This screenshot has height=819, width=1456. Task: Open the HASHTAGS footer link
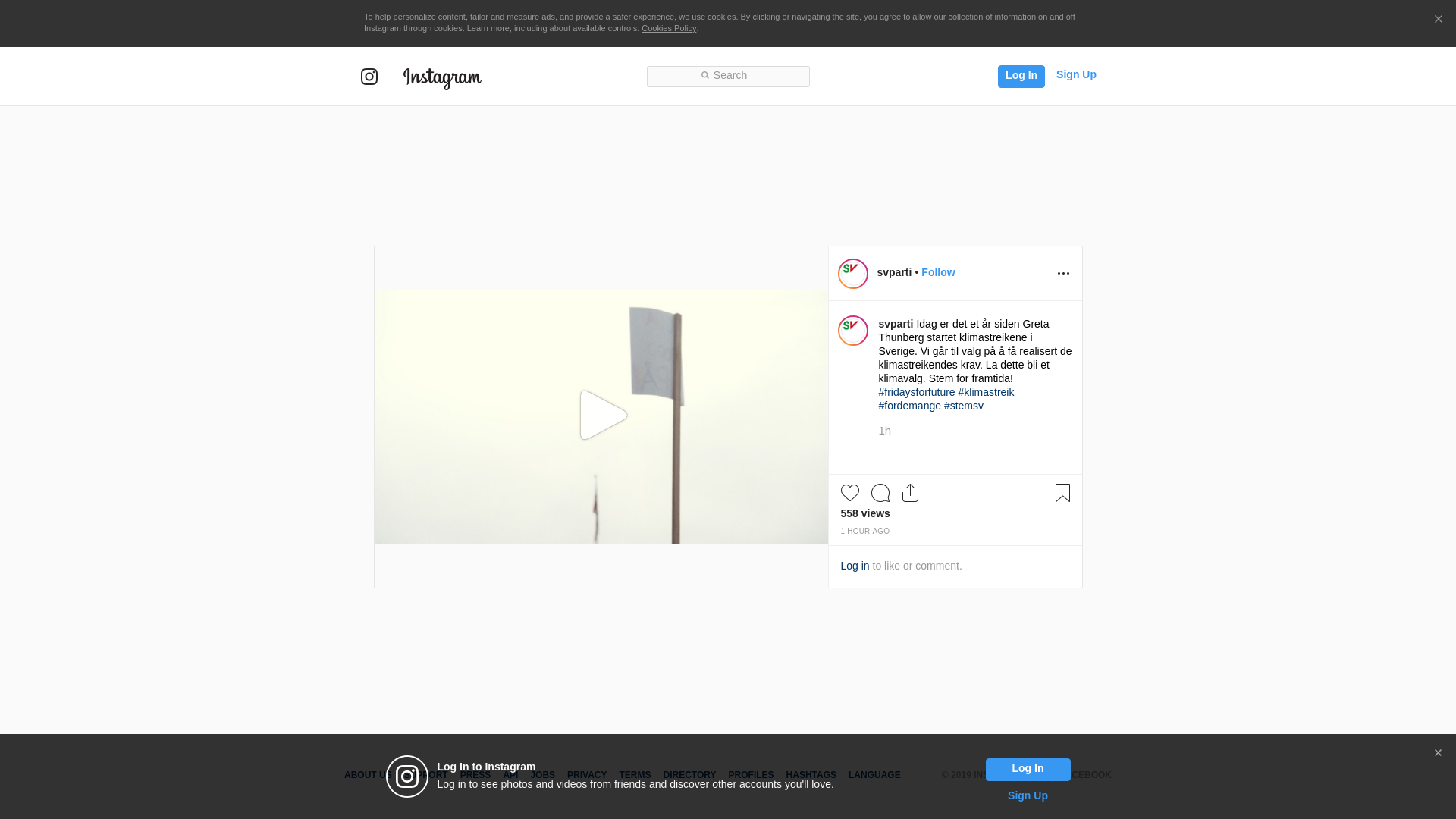pos(811,775)
